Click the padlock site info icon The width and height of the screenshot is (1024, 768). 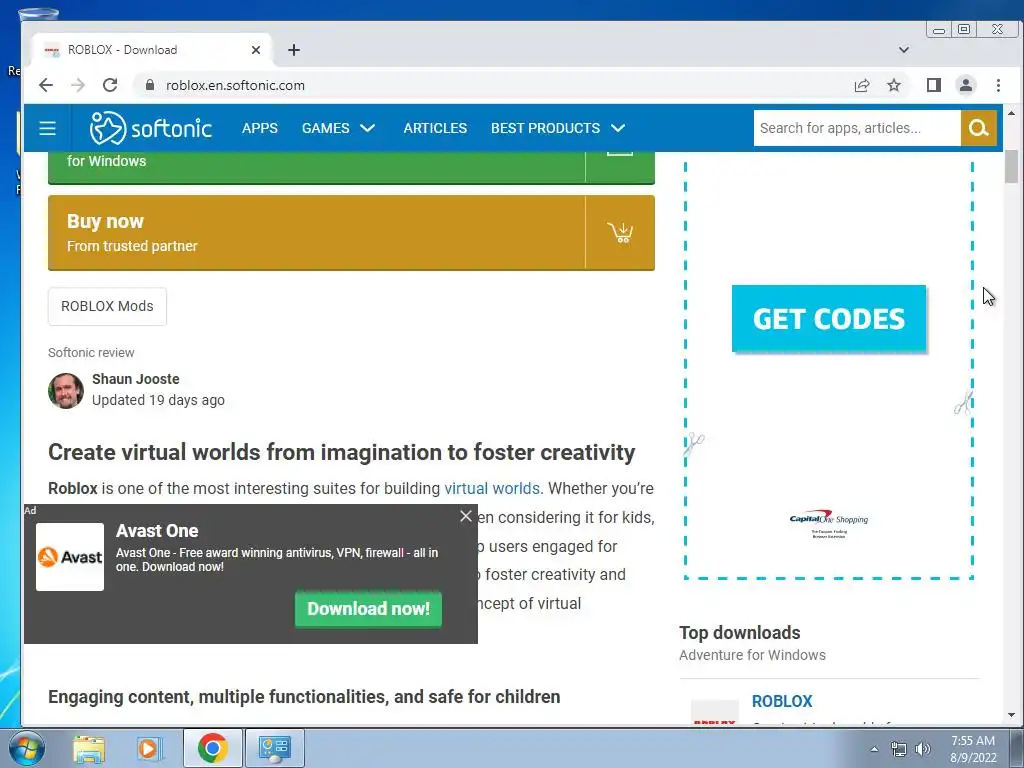150,85
